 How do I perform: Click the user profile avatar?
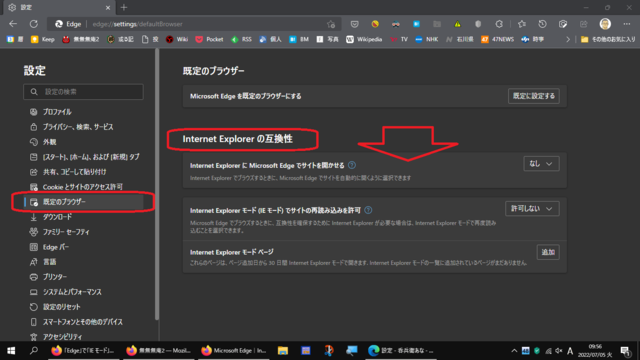[x=605, y=24]
